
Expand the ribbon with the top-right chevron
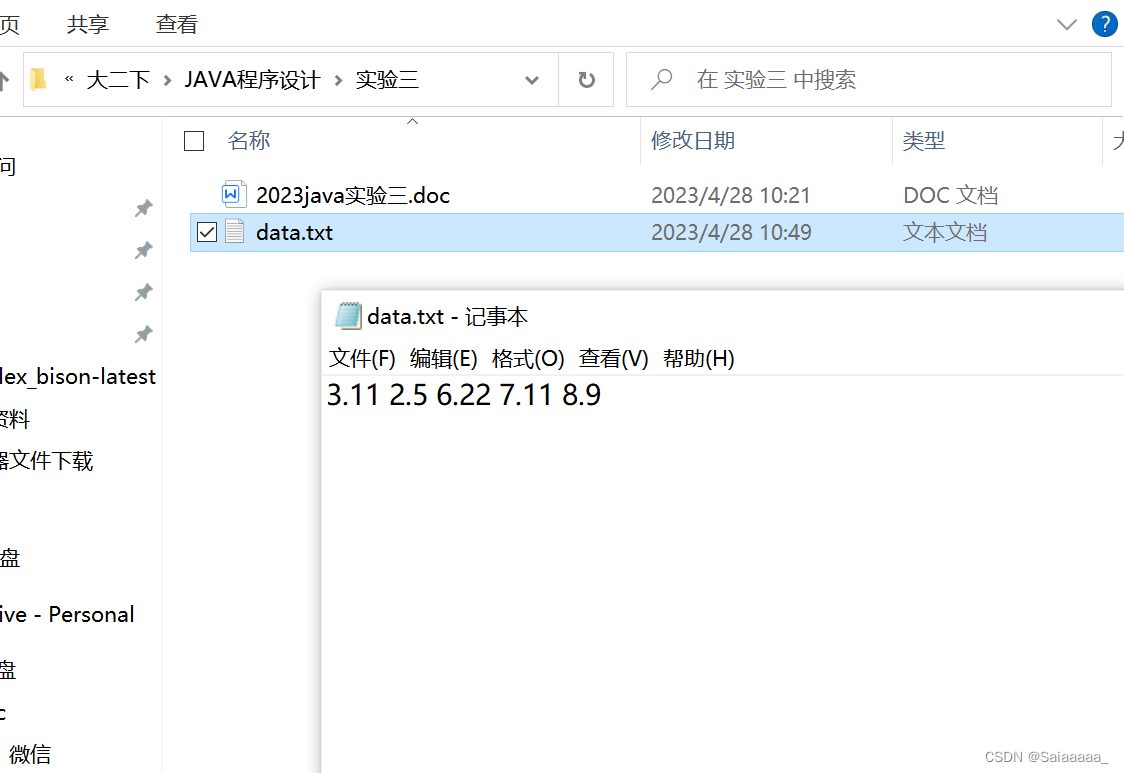tap(1067, 25)
